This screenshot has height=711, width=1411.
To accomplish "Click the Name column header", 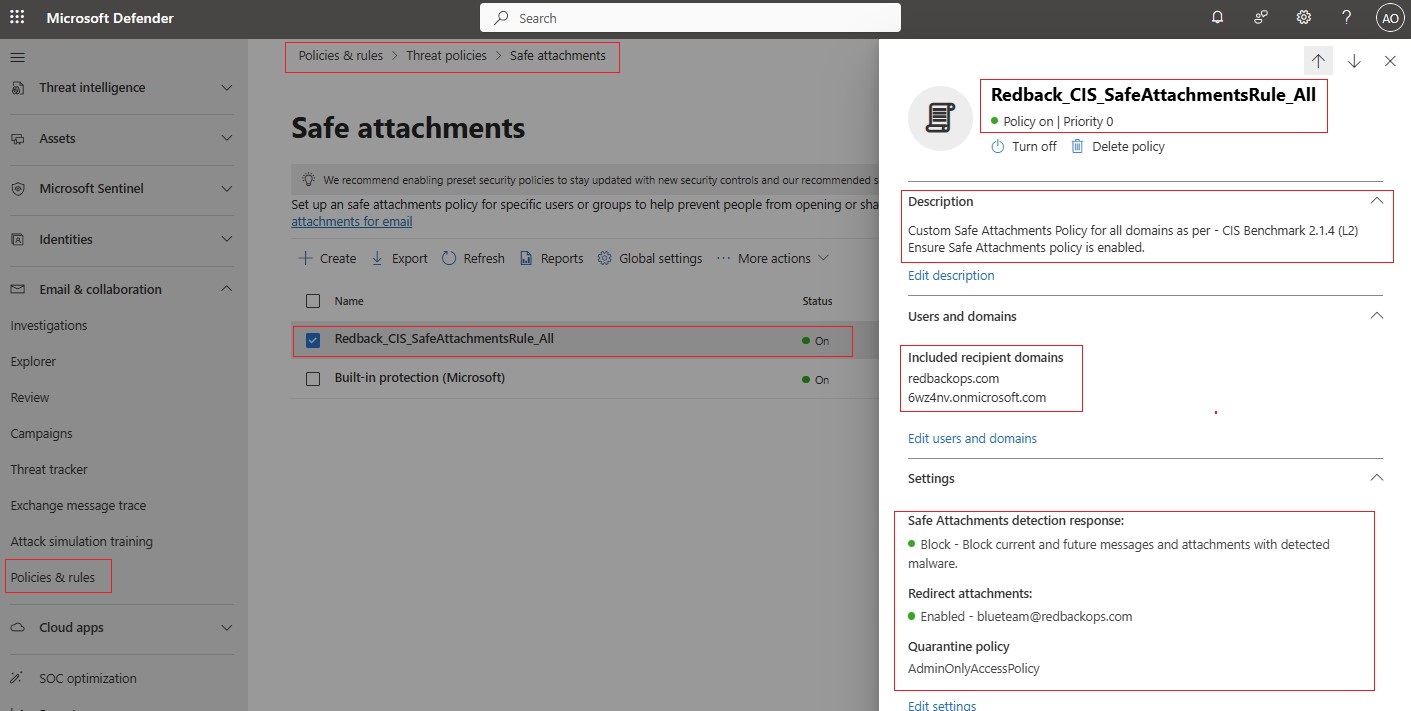I will point(349,301).
